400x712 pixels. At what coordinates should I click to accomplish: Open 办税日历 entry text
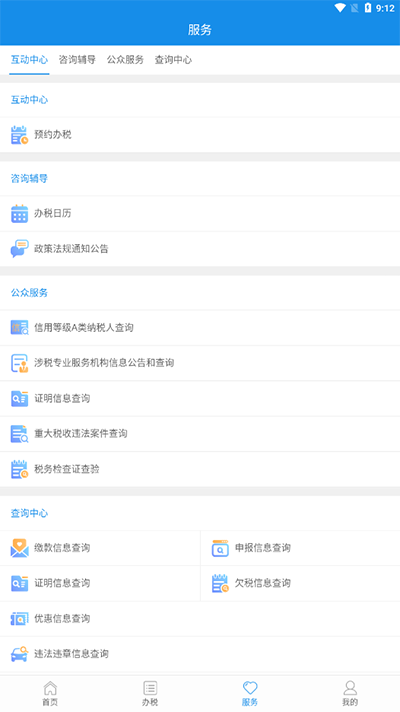[53, 213]
